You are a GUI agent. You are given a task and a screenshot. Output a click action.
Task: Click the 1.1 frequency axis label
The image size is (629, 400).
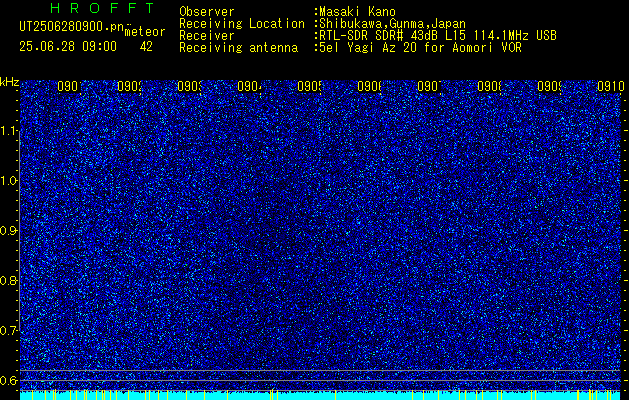tap(9, 130)
